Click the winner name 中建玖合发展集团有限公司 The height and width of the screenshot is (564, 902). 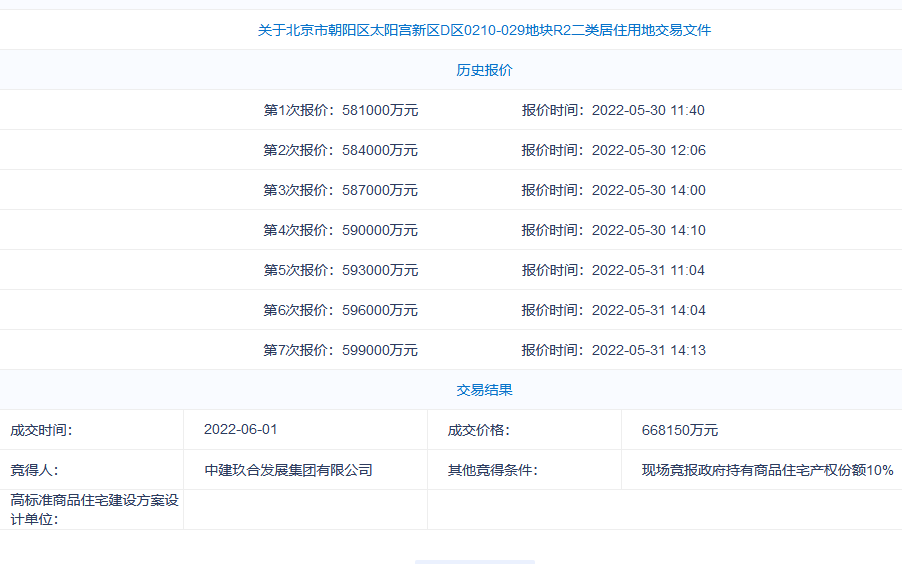288,470
